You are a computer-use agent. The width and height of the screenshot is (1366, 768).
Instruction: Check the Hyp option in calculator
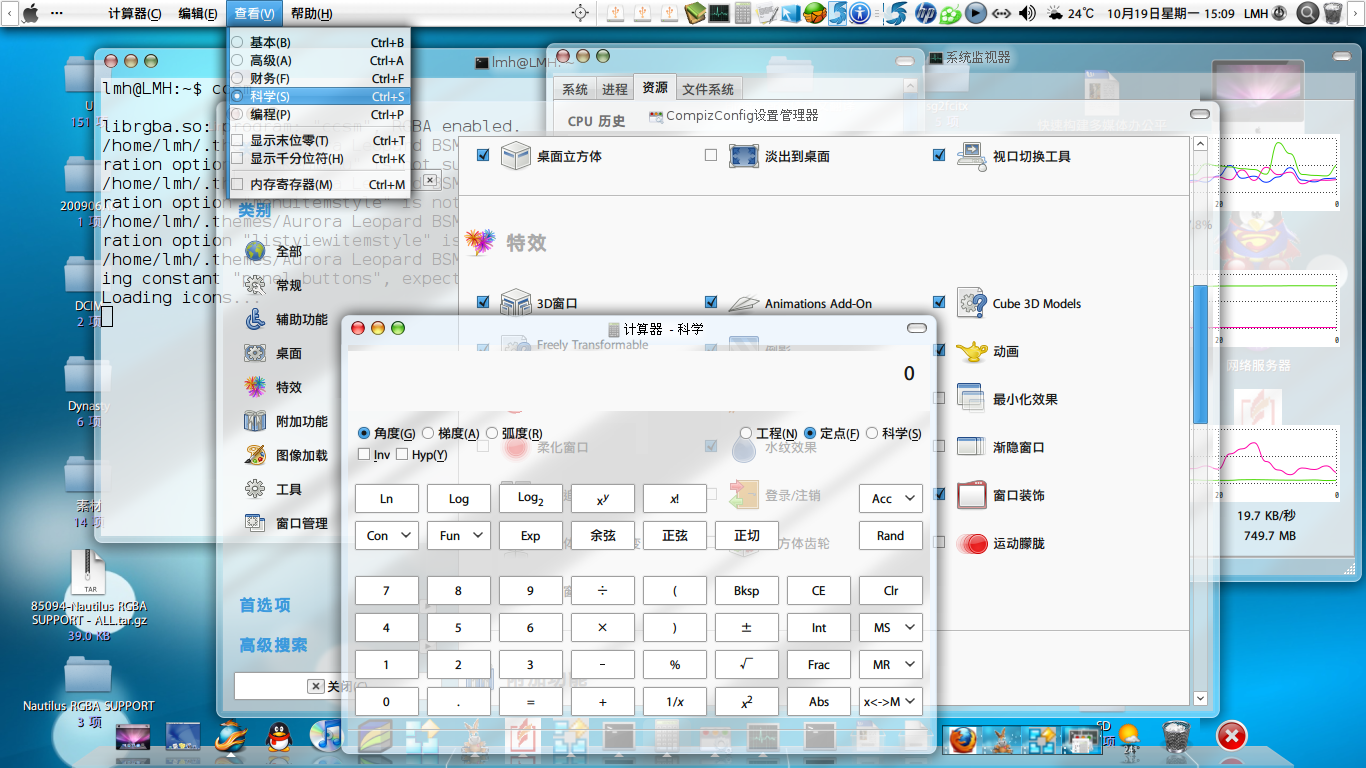402,454
